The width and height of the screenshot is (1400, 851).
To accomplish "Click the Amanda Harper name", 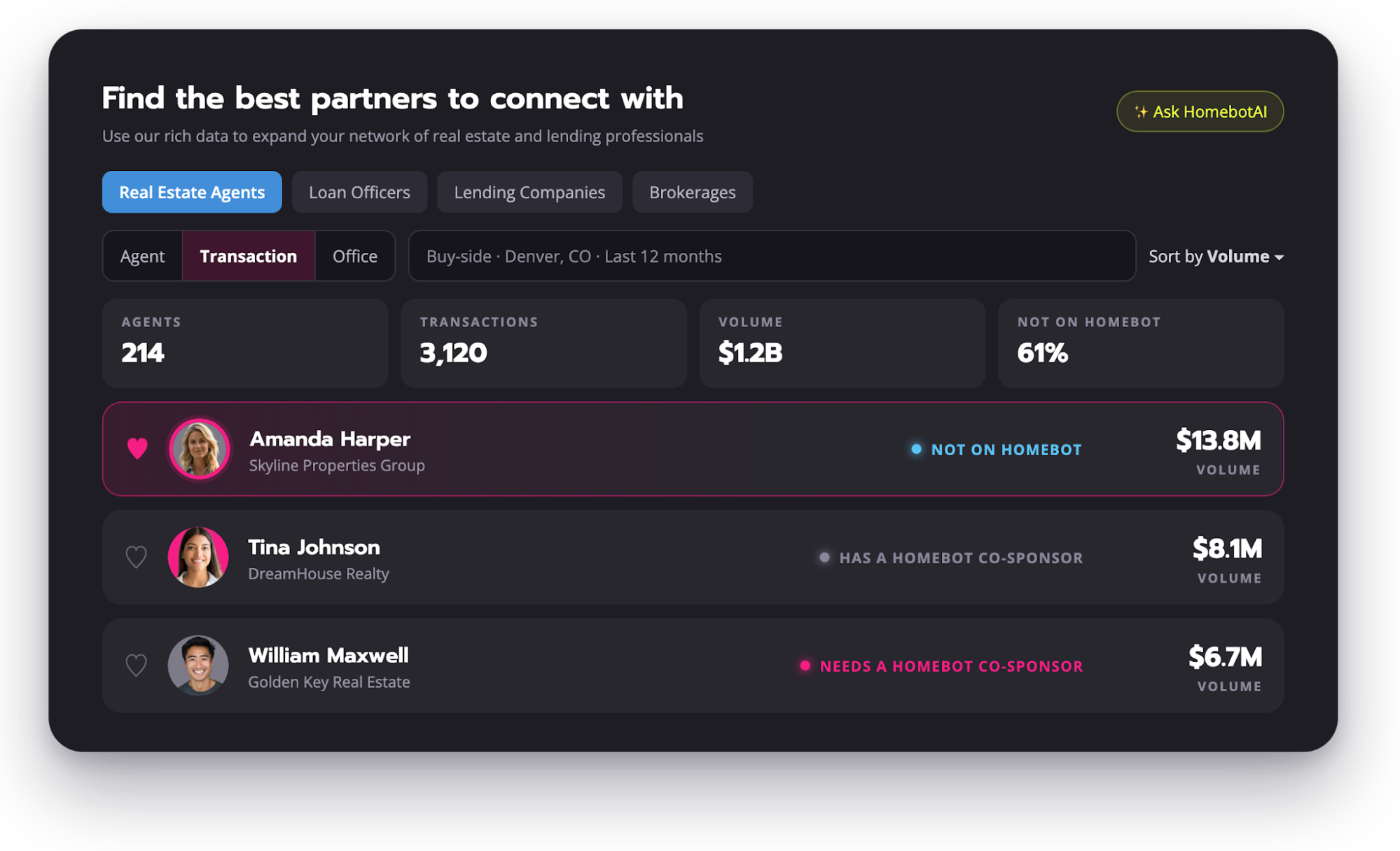I will [x=330, y=439].
